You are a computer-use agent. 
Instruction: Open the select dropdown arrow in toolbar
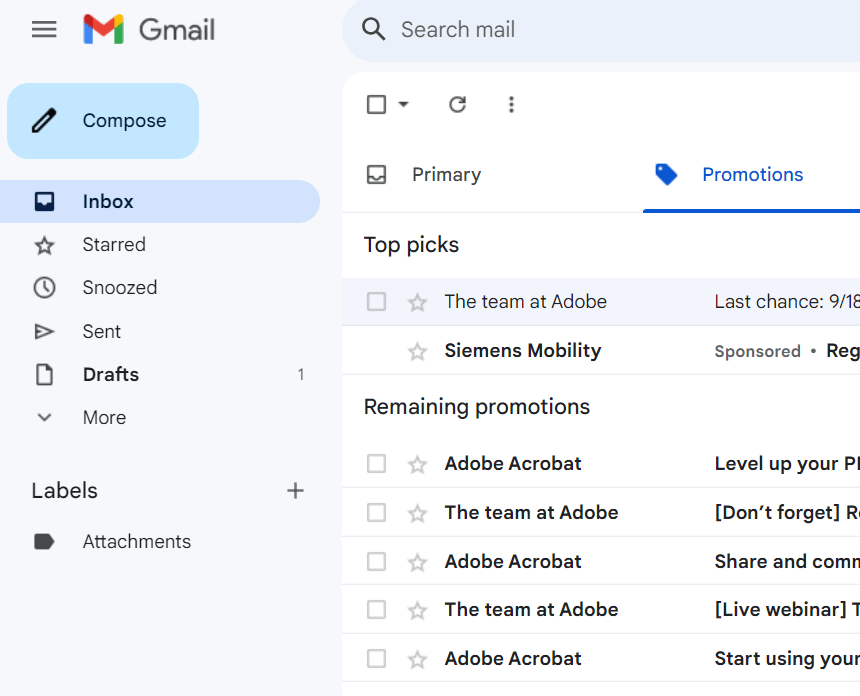coord(404,104)
